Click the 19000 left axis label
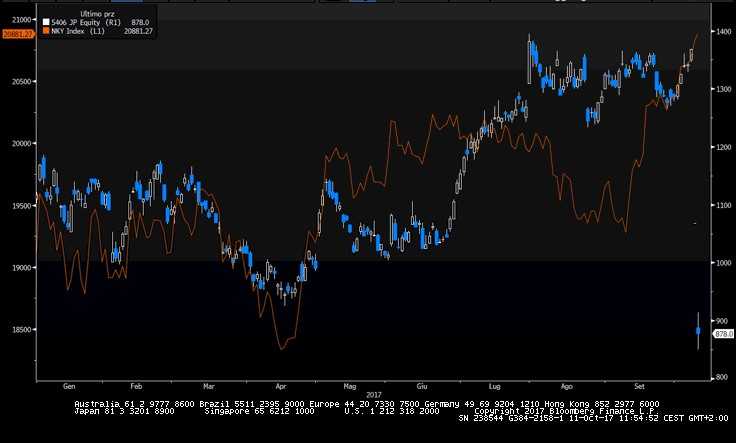The height and width of the screenshot is (443, 736). [x=22, y=267]
